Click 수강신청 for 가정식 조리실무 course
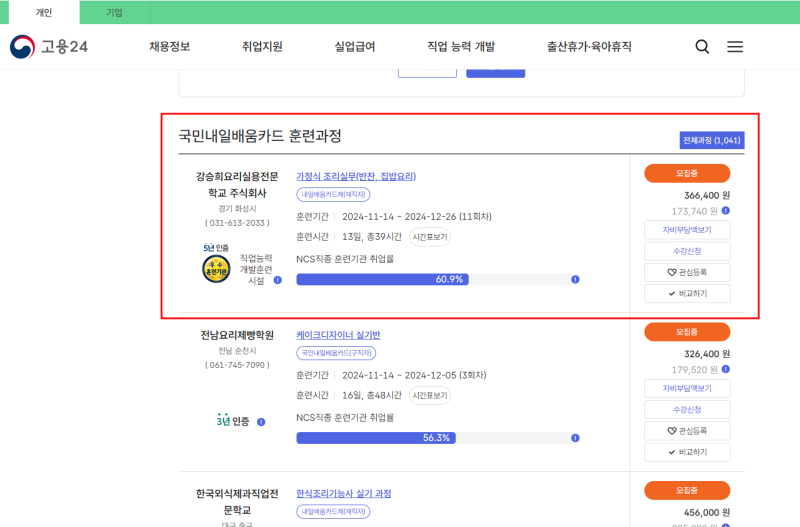 [687, 252]
